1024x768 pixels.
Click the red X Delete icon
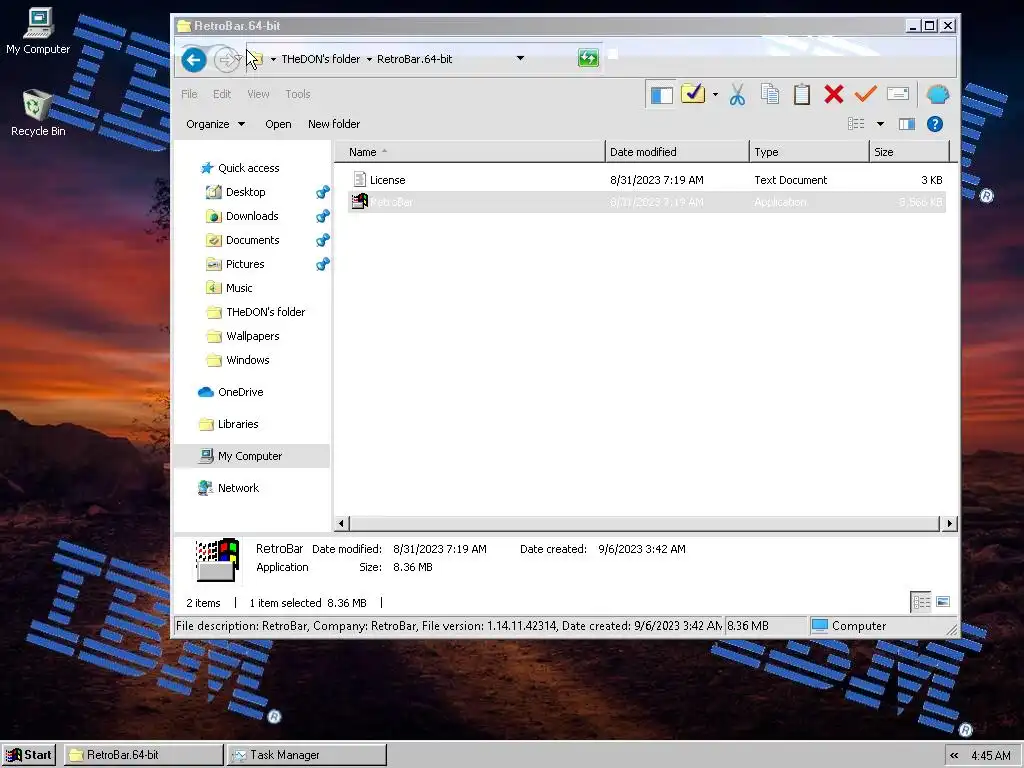point(833,95)
